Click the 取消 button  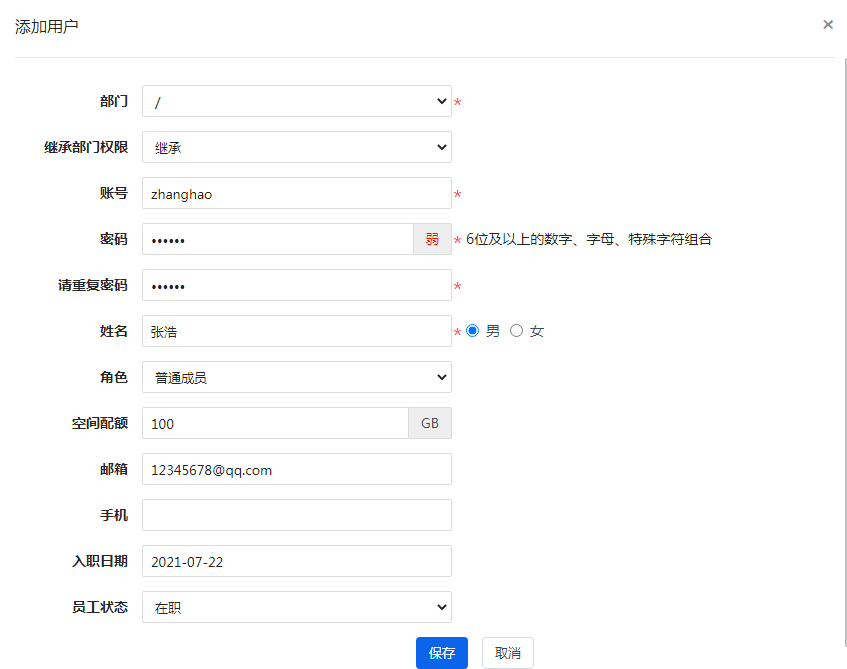coord(508,653)
